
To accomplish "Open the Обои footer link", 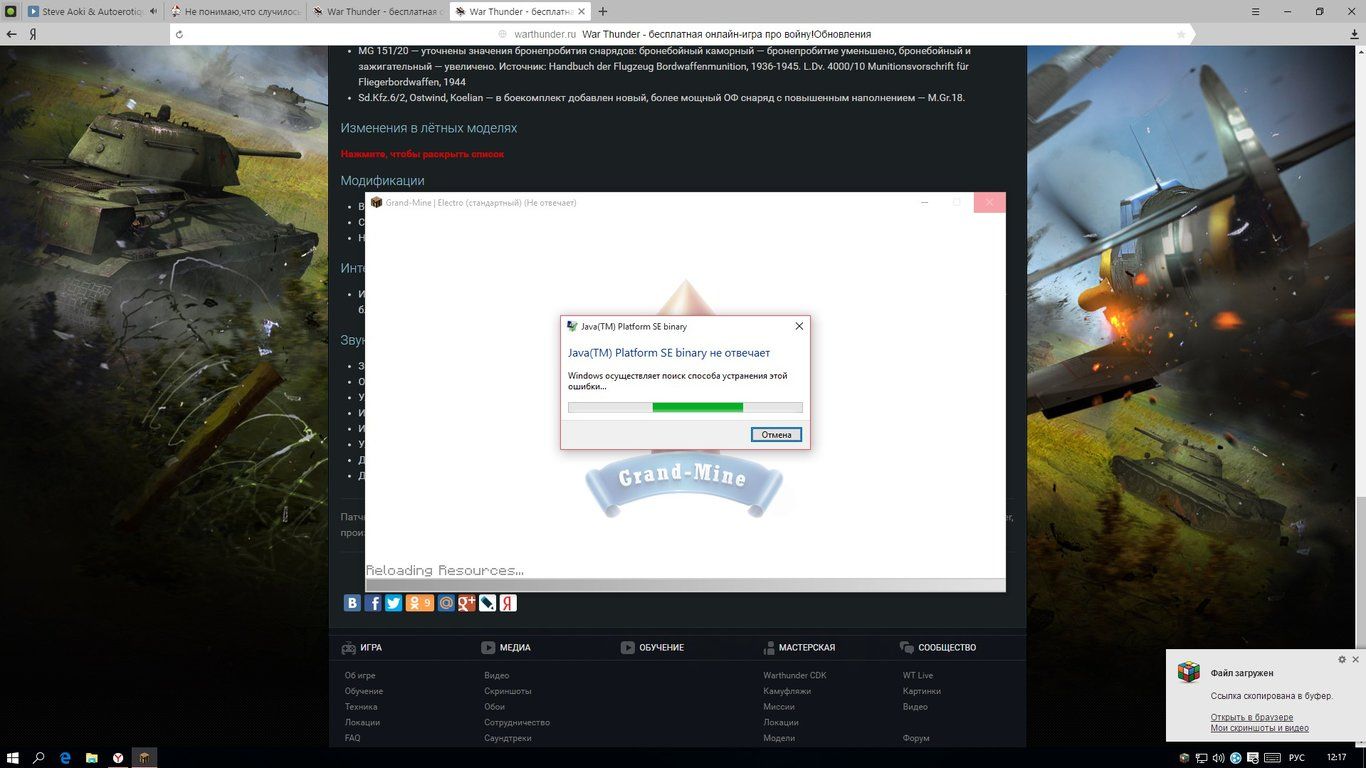I will (494, 707).
